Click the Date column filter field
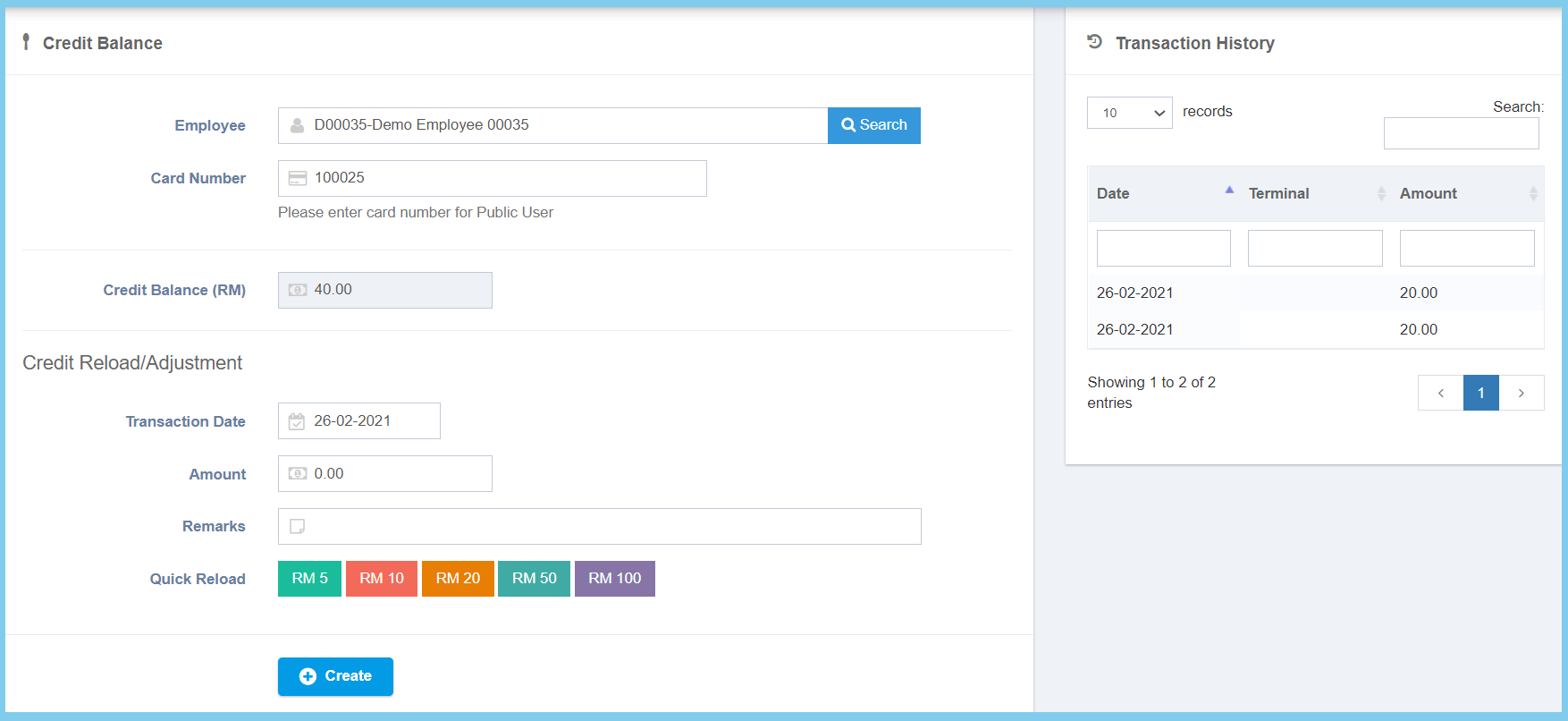 click(x=1163, y=248)
